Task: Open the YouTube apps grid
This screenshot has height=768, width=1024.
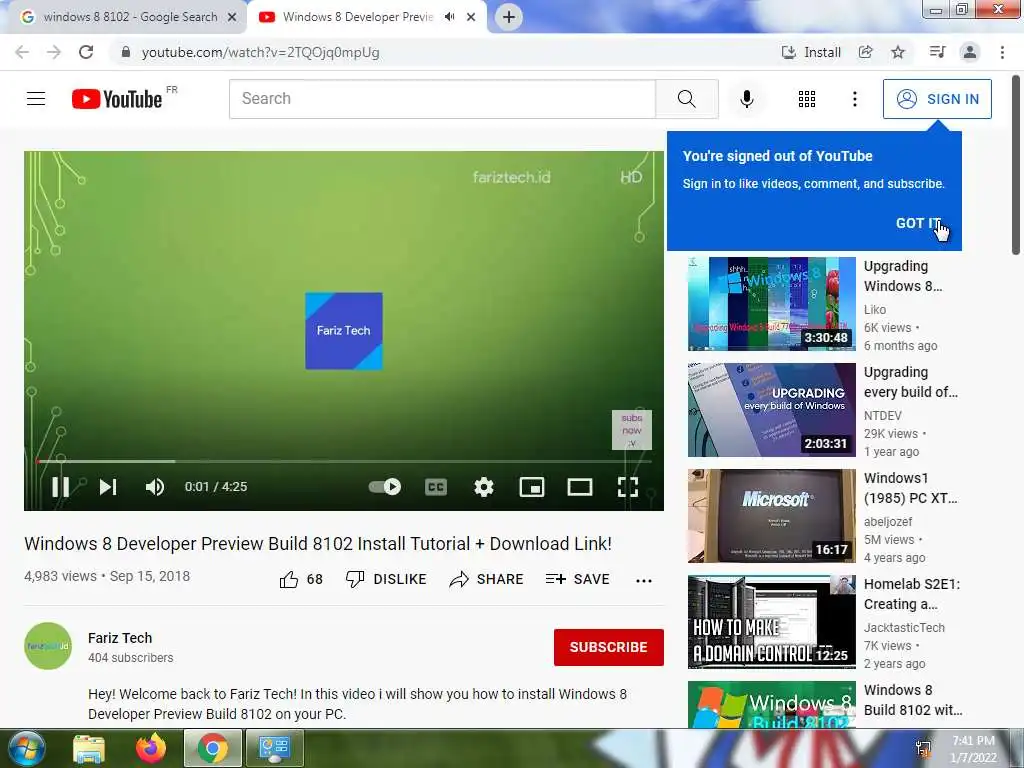Action: pyautogui.click(x=807, y=99)
